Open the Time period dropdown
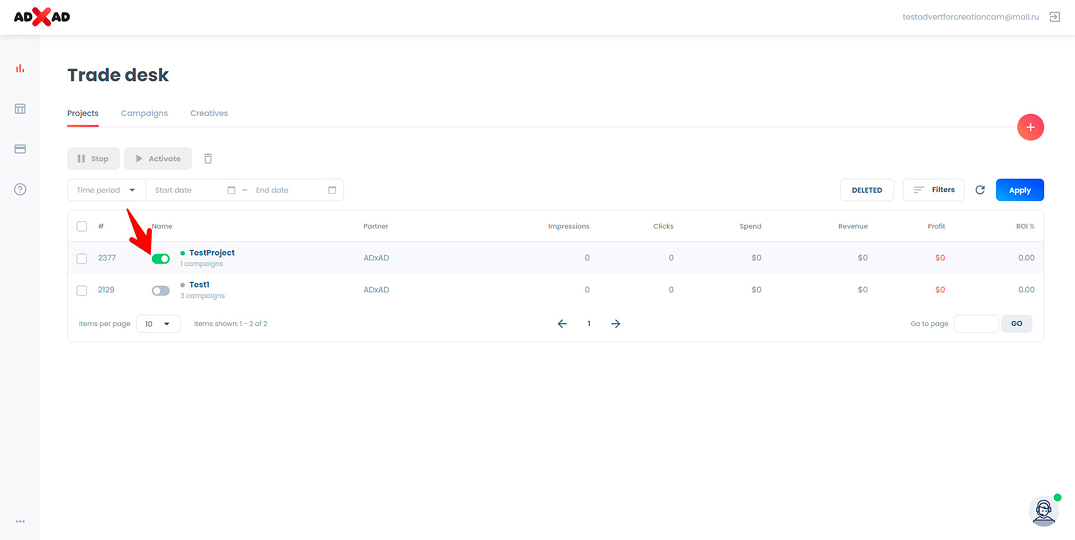The image size is (1075, 540). click(106, 190)
